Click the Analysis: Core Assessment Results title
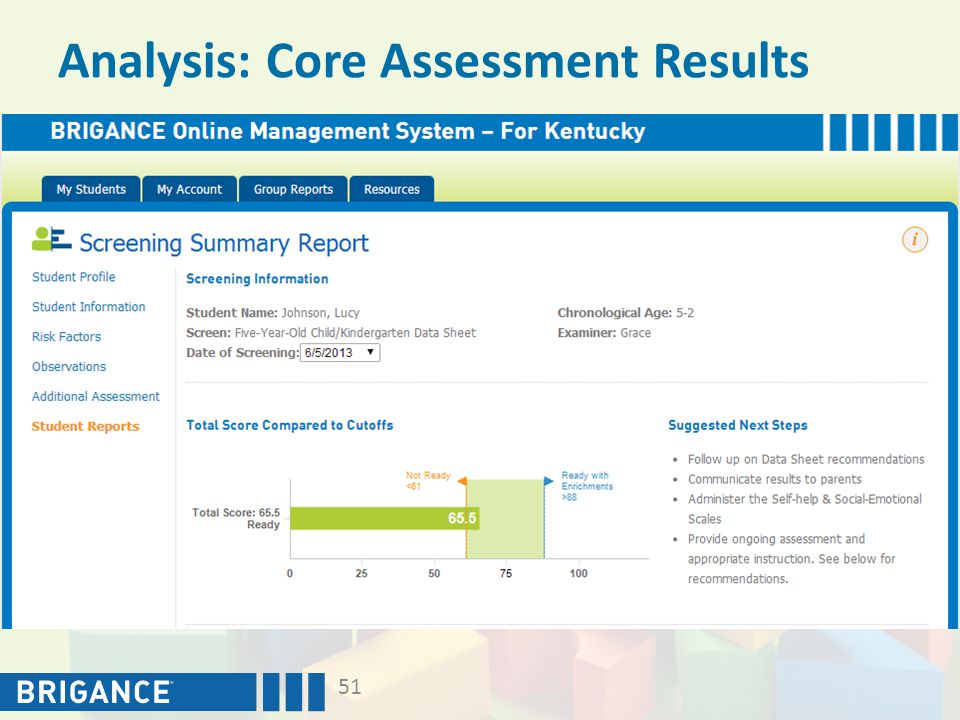The width and height of the screenshot is (960, 720). (x=433, y=61)
